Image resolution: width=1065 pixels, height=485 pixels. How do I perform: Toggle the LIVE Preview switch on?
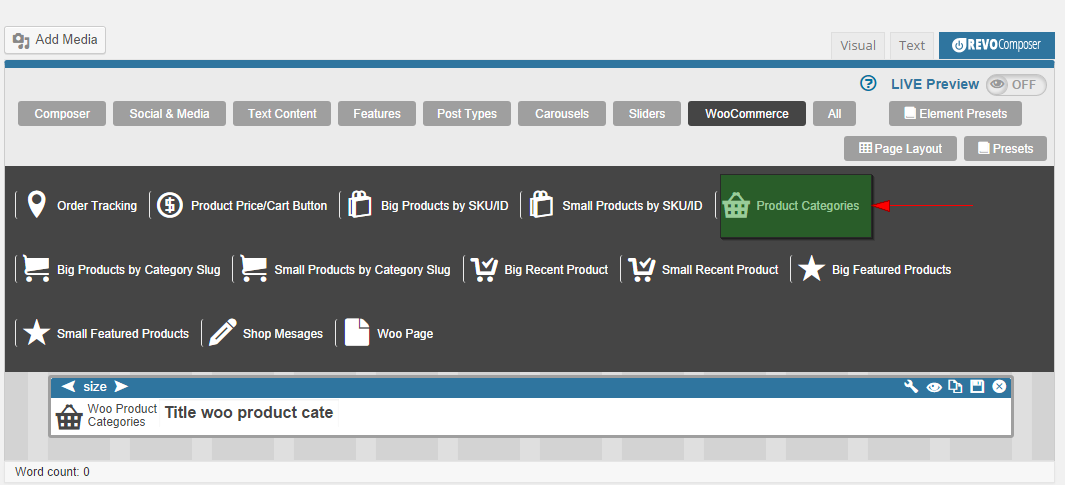[1015, 85]
